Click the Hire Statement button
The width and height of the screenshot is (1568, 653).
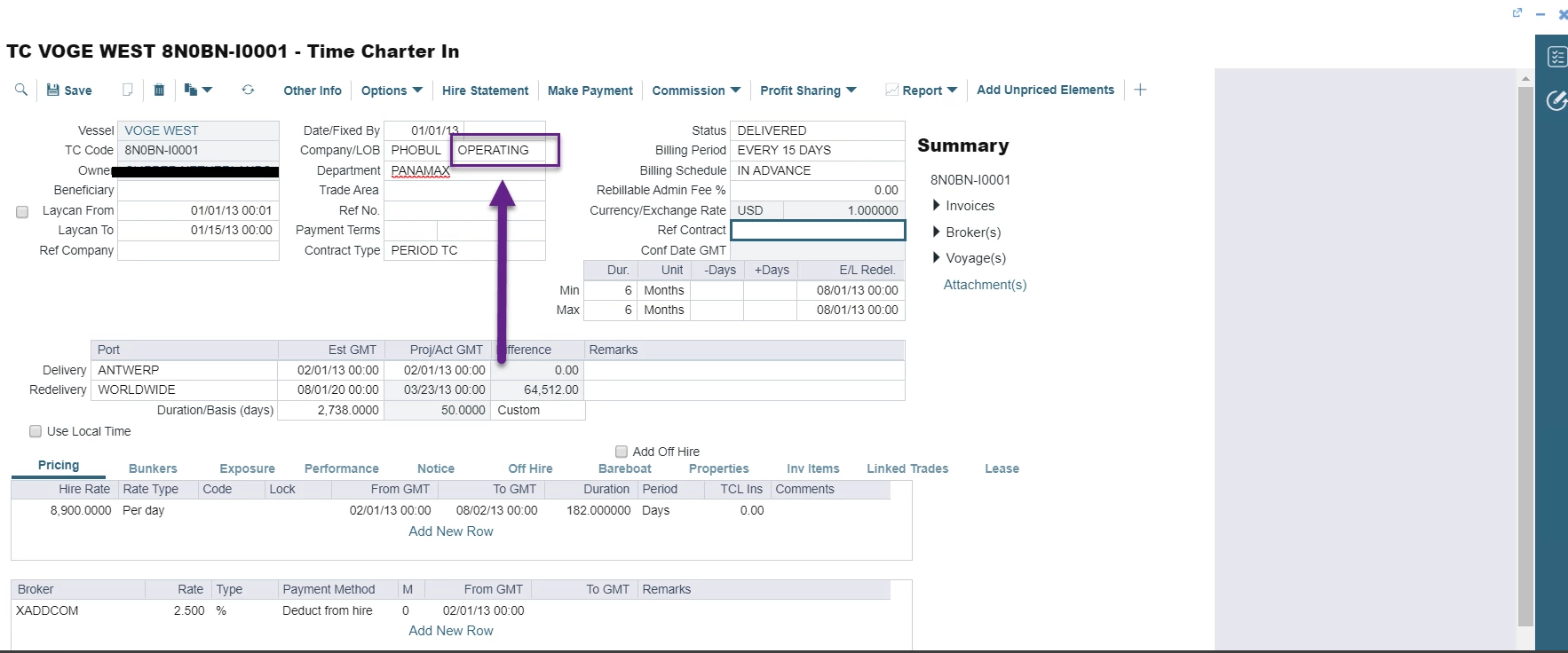coord(485,90)
